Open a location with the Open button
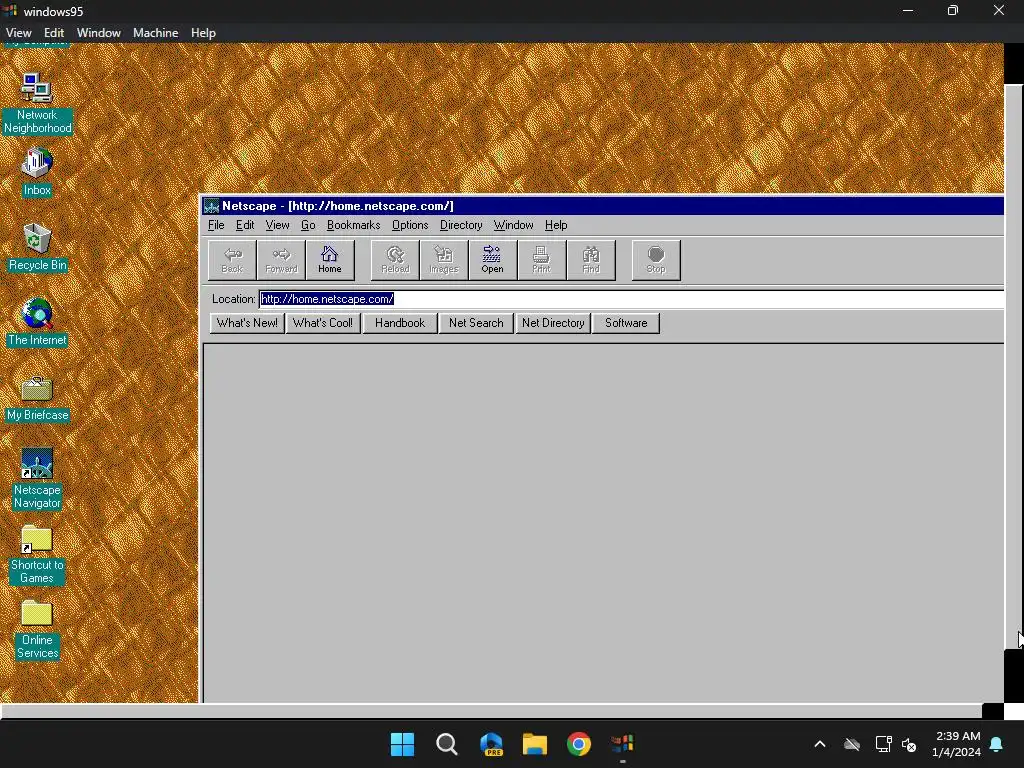Viewport: 1024px width, 768px height. pos(492,260)
